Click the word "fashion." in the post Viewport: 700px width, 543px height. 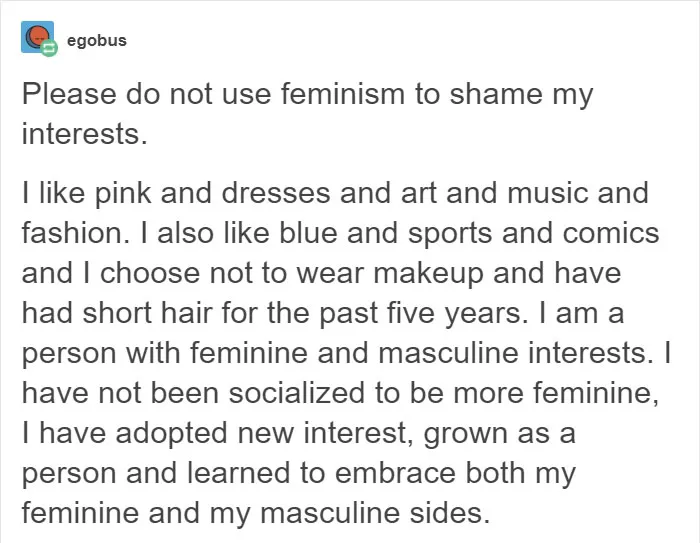click(x=75, y=233)
